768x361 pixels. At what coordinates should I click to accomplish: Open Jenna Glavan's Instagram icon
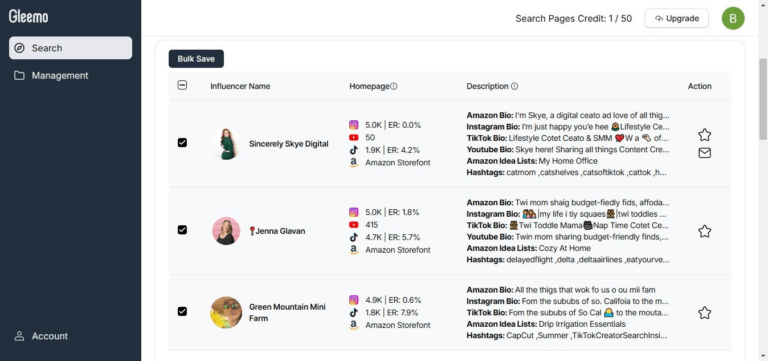(354, 212)
